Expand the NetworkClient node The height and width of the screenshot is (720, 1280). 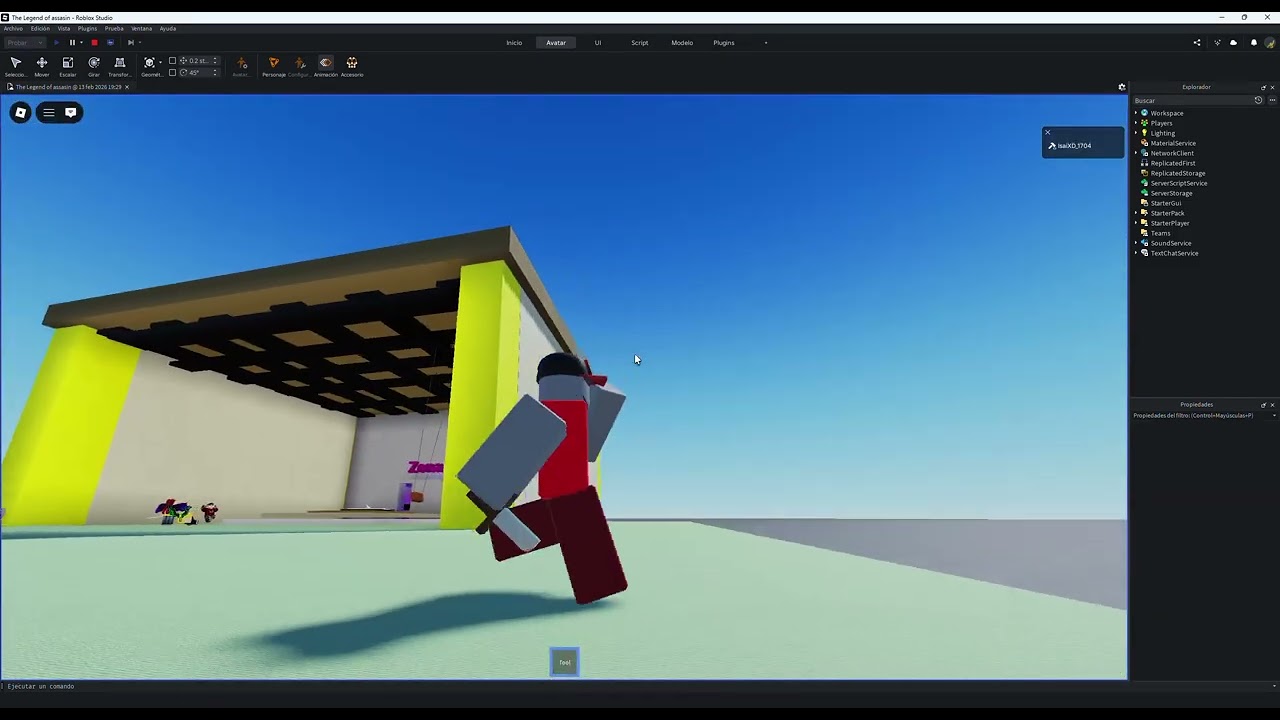1136,153
